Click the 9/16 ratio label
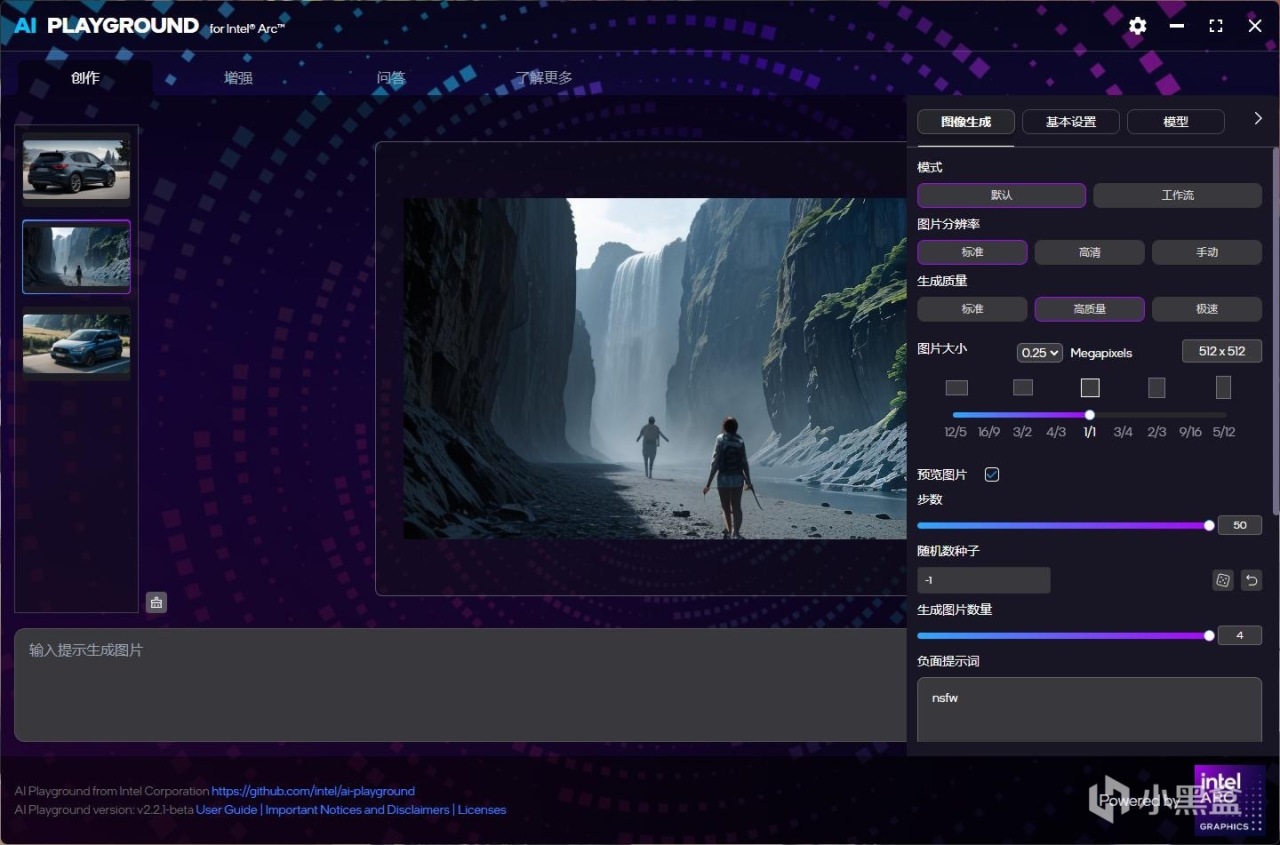 tap(1190, 432)
